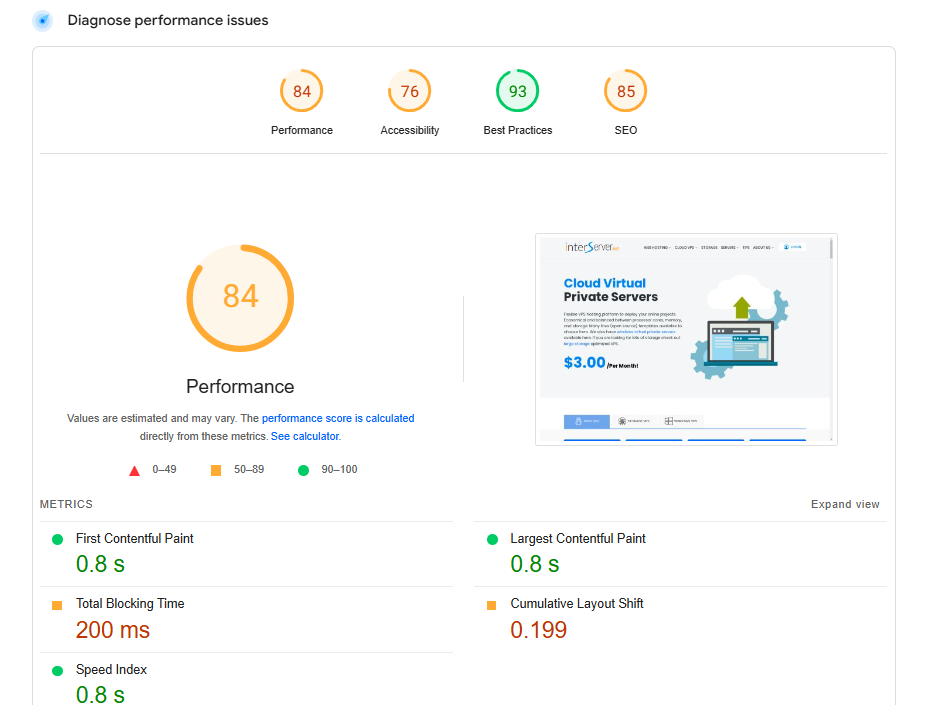
Task: Select the Accessibility score gauge 76
Action: 409,91
